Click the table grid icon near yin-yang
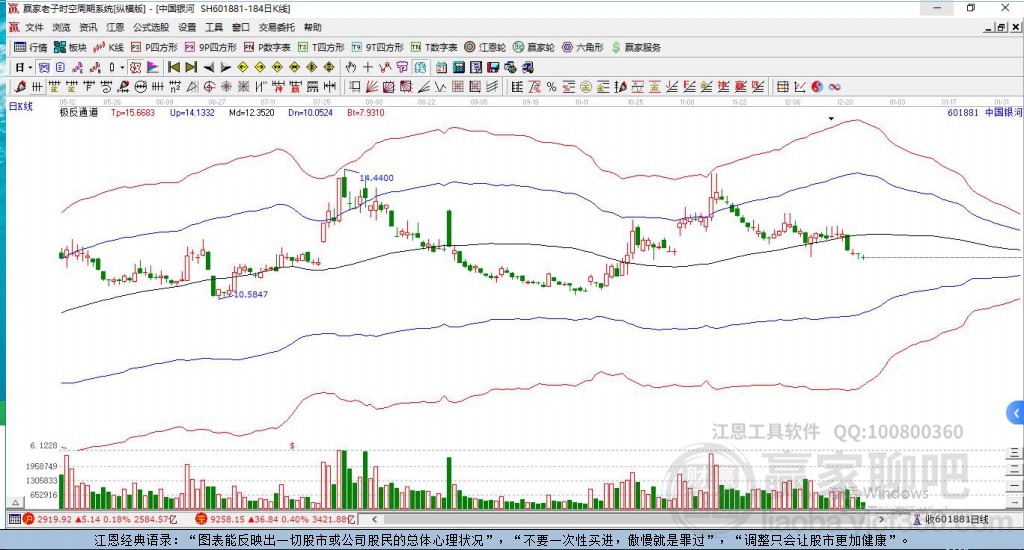 tap(782, 86)
